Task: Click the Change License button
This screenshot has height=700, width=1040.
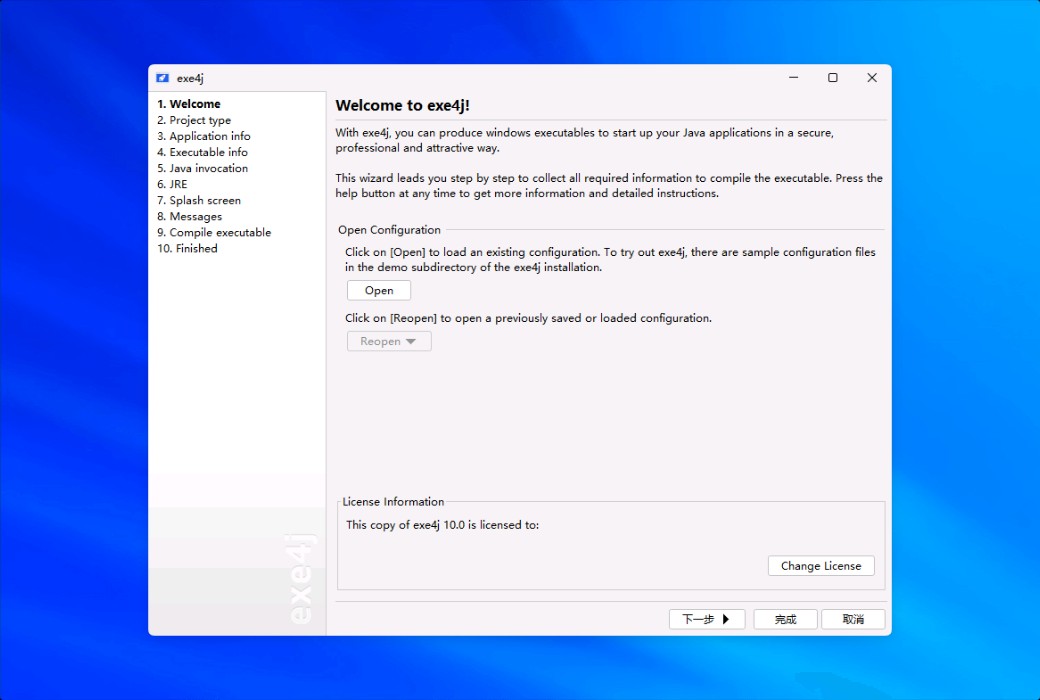Action: (821, 566)
